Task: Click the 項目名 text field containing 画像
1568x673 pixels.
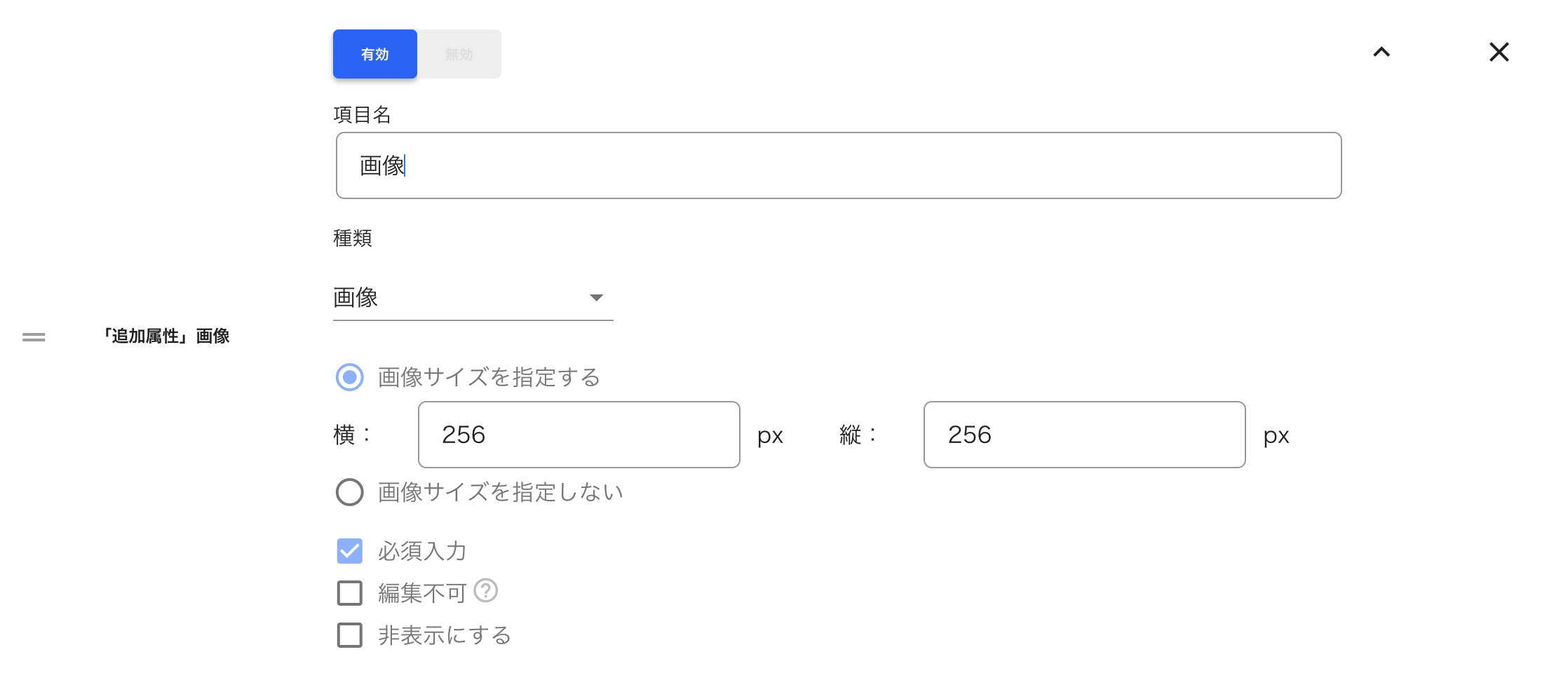Action: (x=839, y=165)
